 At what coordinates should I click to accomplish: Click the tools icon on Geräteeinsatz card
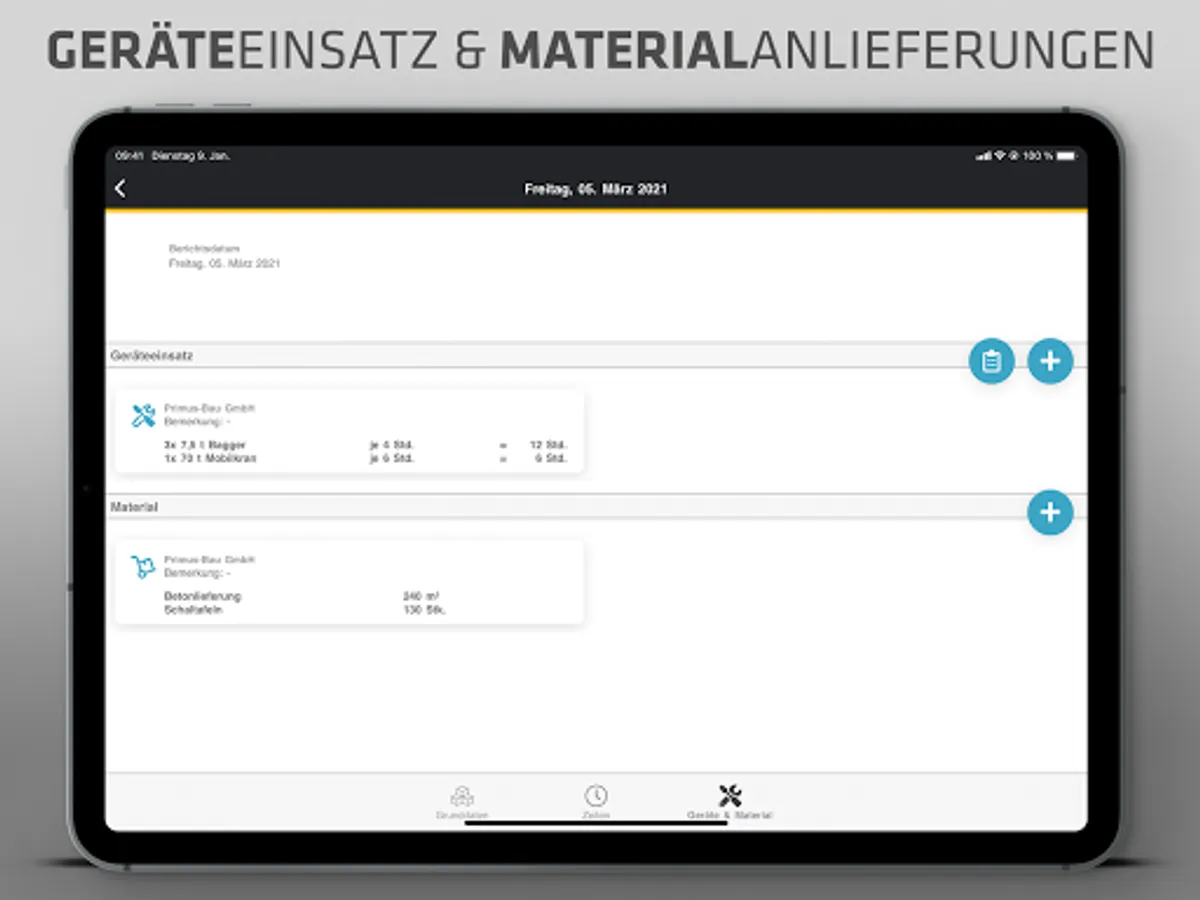[x=143, y=415]
